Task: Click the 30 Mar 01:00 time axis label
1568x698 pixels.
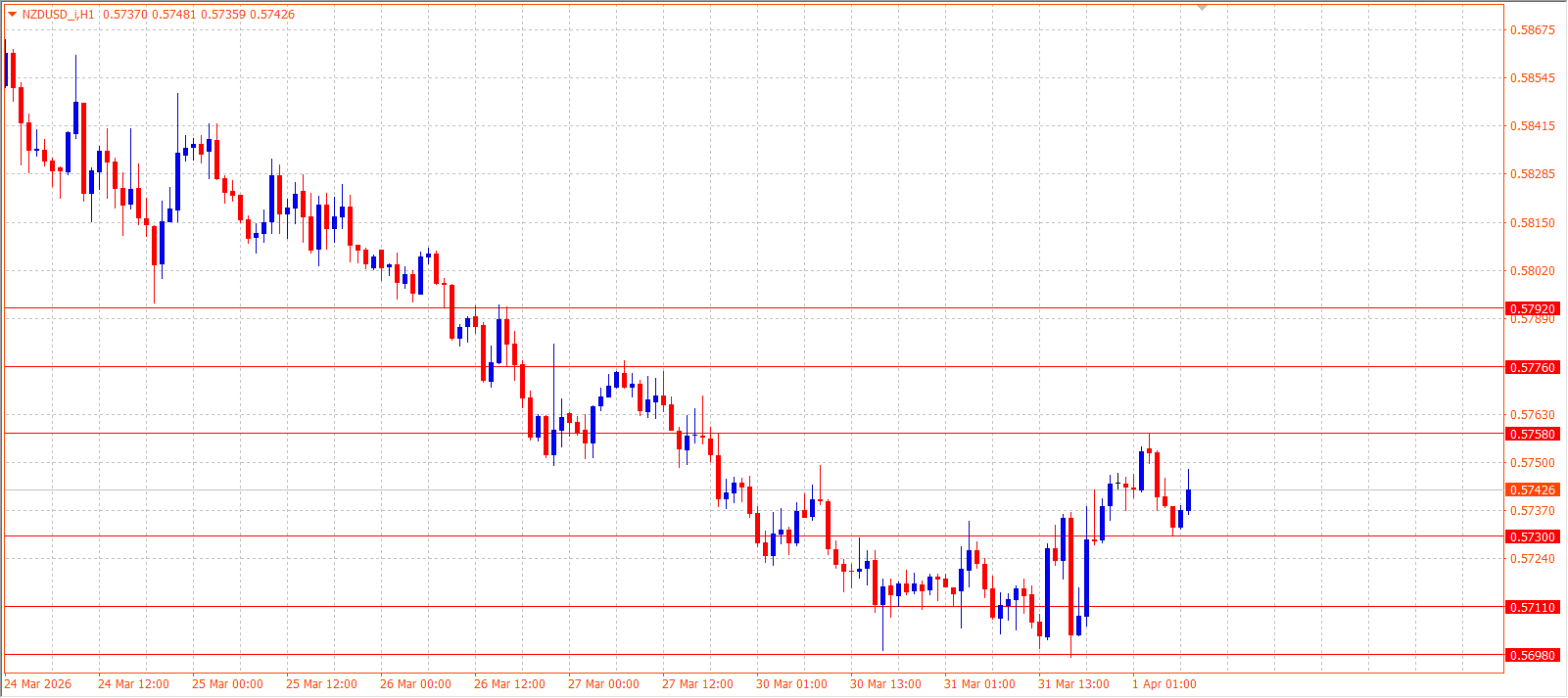Action: tap(791, 684)
